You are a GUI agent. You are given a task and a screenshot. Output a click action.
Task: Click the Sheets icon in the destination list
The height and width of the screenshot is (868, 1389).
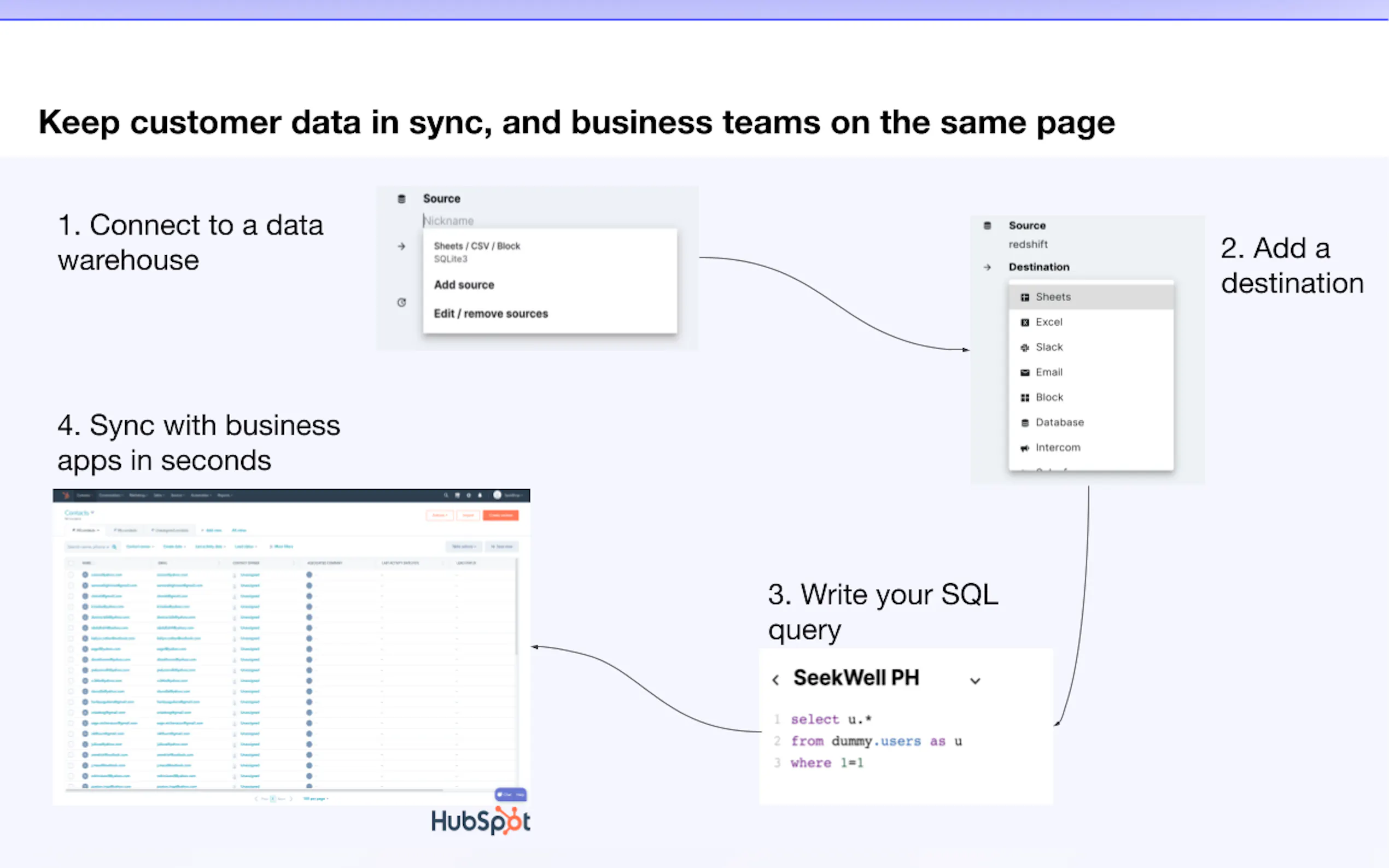[1025, 297]
